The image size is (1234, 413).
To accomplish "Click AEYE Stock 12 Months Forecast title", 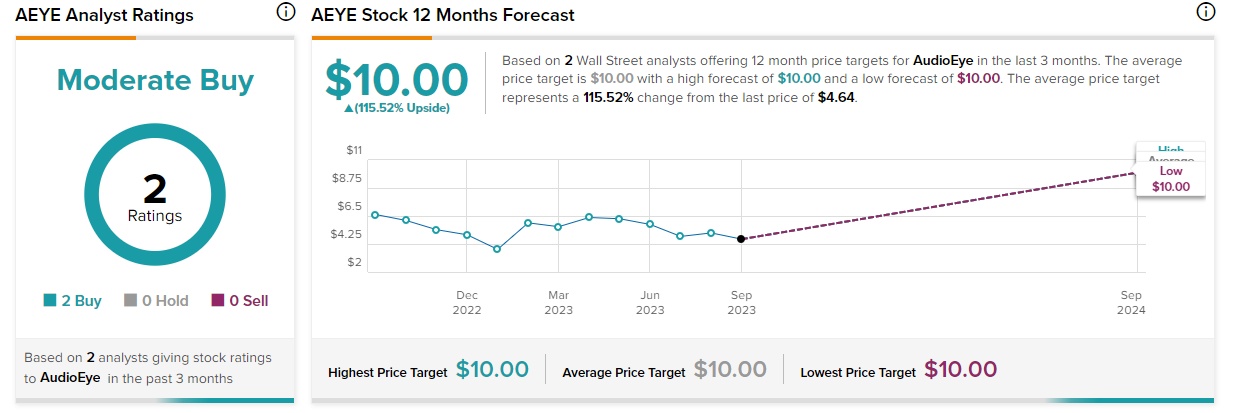I will click(x=443, y=15).
